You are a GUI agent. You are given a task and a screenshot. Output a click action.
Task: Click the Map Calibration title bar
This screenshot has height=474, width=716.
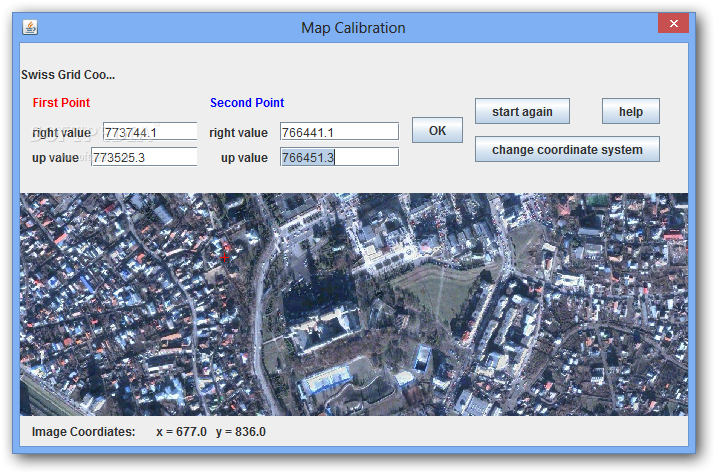click(353, 27)
